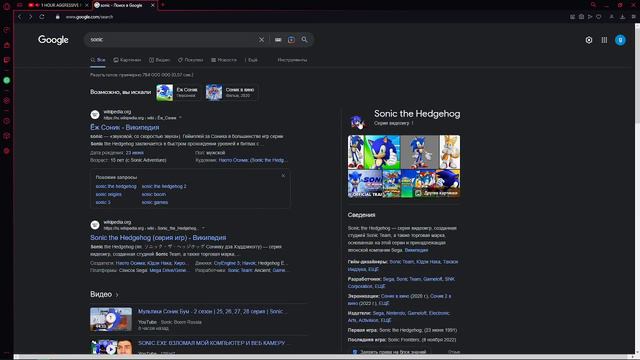640x360 pixels.
Task: Open the Google apps grid
Action: 604,40
